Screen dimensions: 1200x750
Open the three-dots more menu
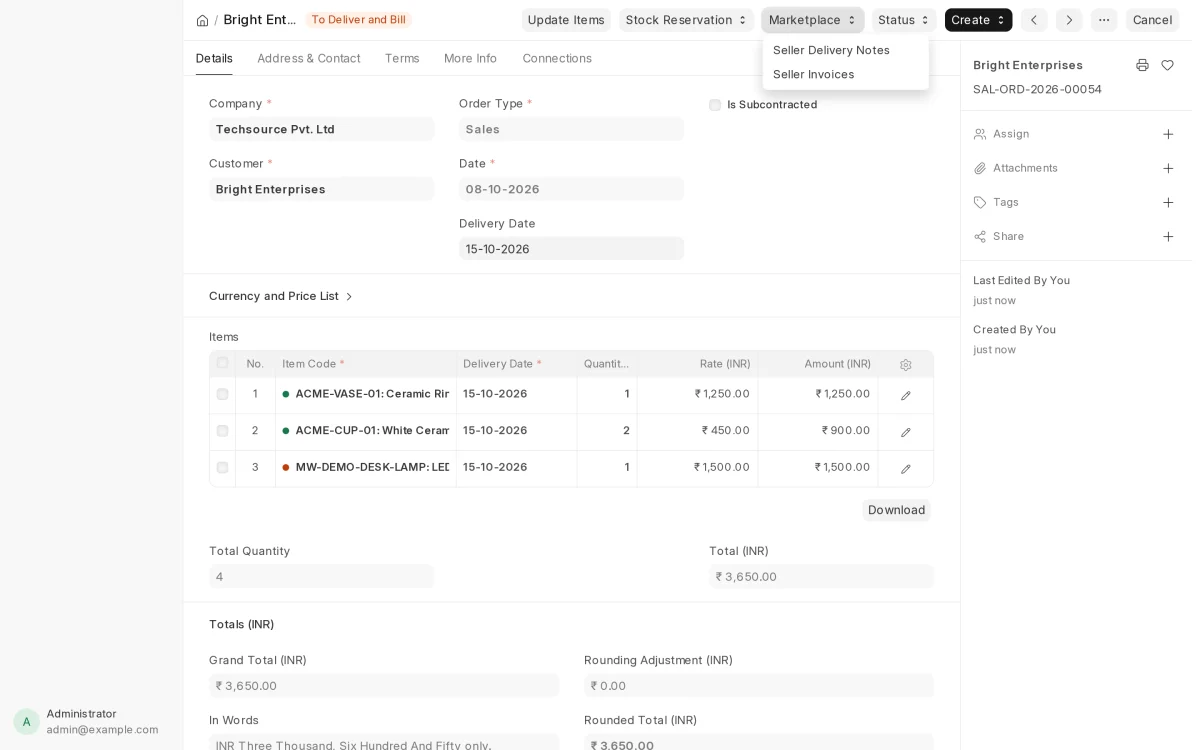1104,20
